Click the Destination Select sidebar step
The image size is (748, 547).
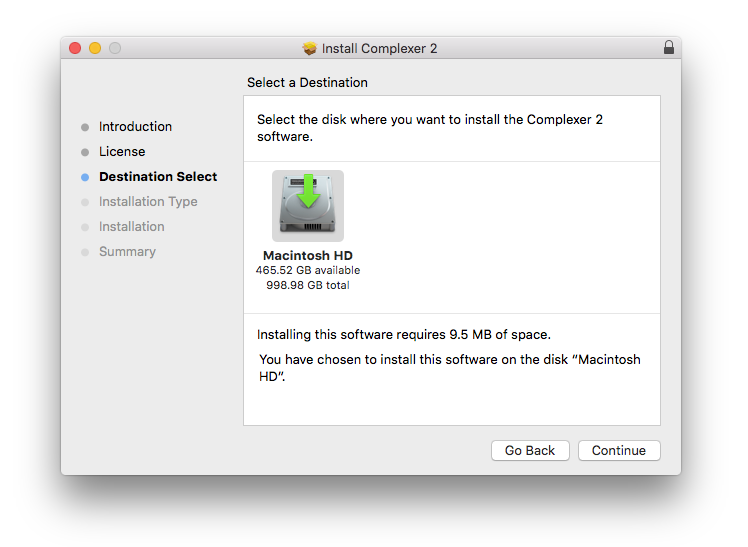(158, 177)
